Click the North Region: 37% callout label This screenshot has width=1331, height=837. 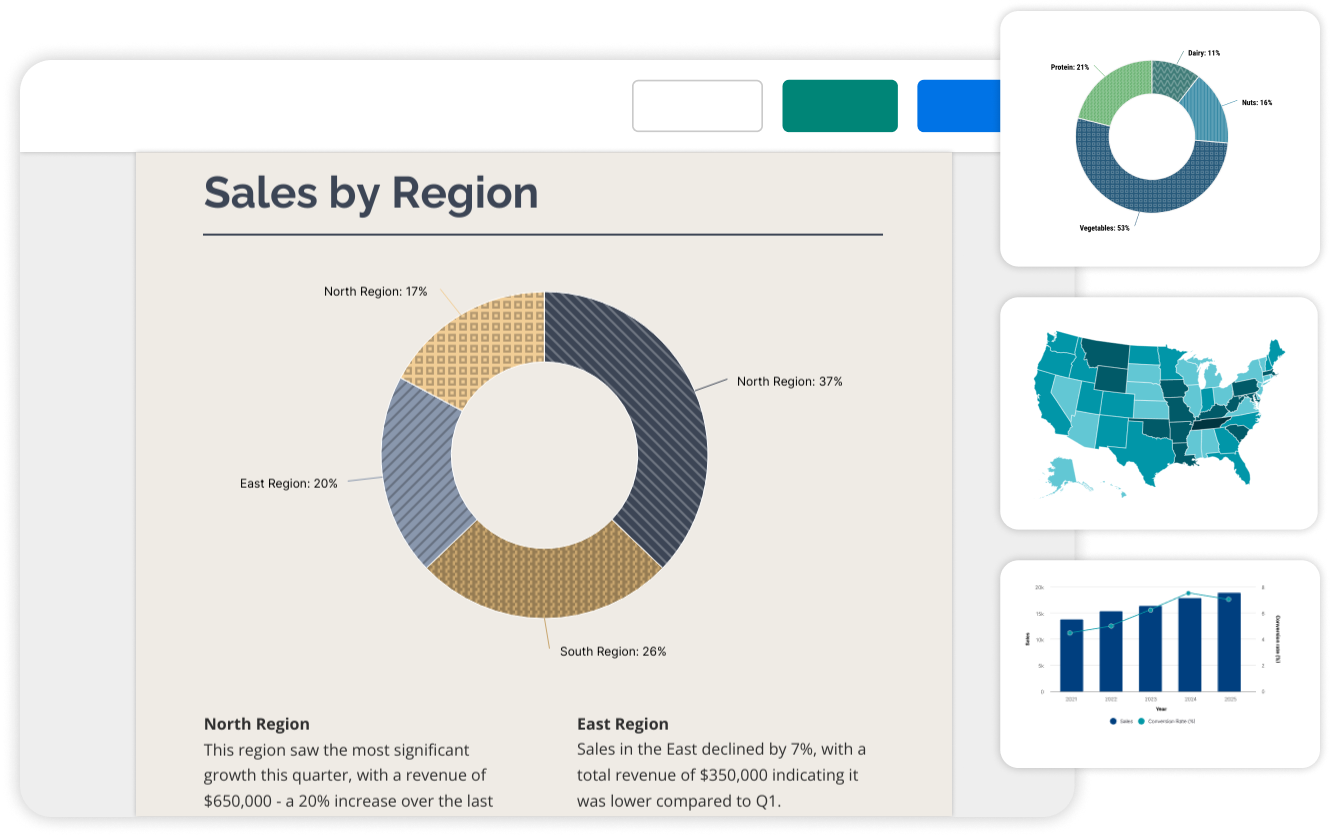(788, 381)
